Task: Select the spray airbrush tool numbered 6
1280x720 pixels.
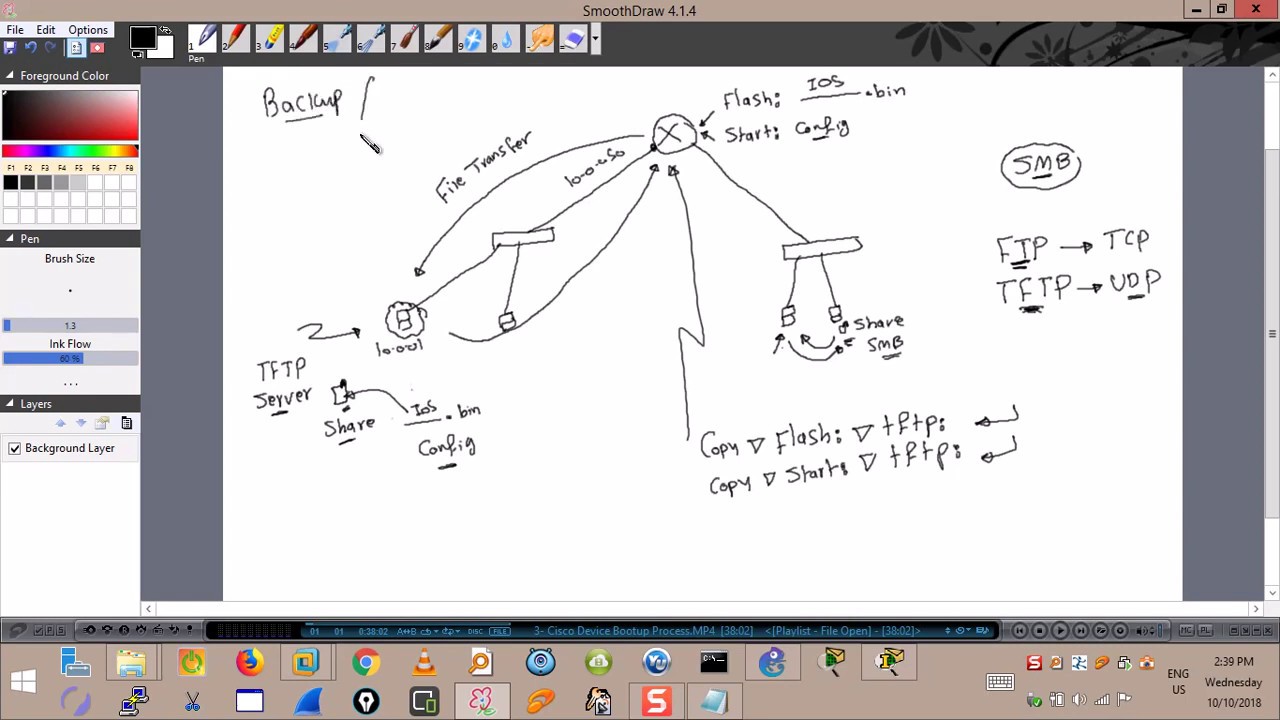Action: pos(372,39)
